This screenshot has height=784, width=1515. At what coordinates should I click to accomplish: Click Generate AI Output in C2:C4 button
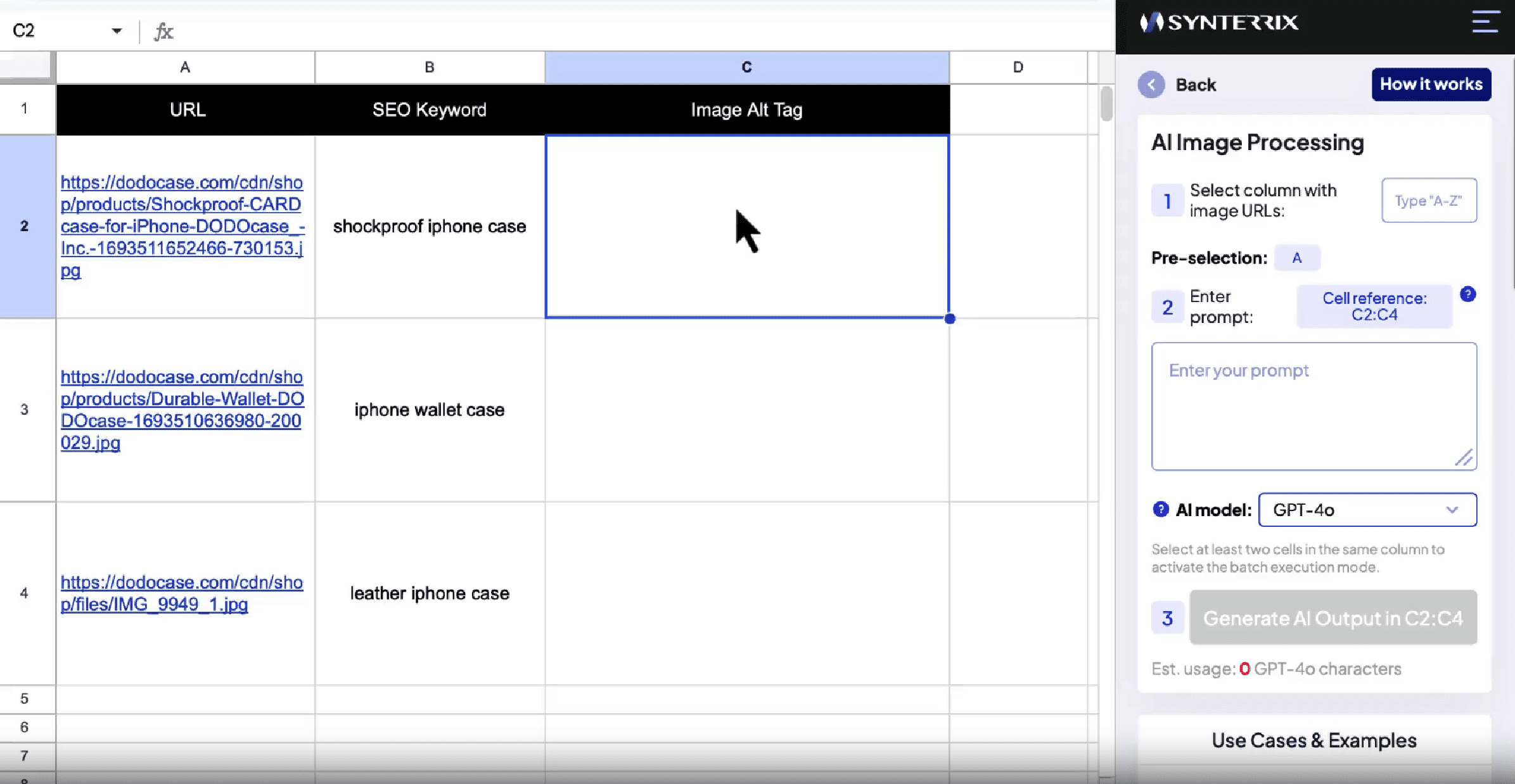(1333, 618)
